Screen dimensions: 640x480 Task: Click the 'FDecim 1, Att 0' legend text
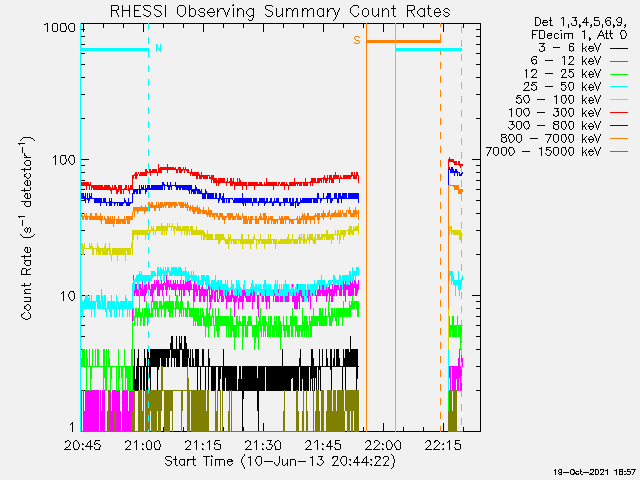point(579,35)
